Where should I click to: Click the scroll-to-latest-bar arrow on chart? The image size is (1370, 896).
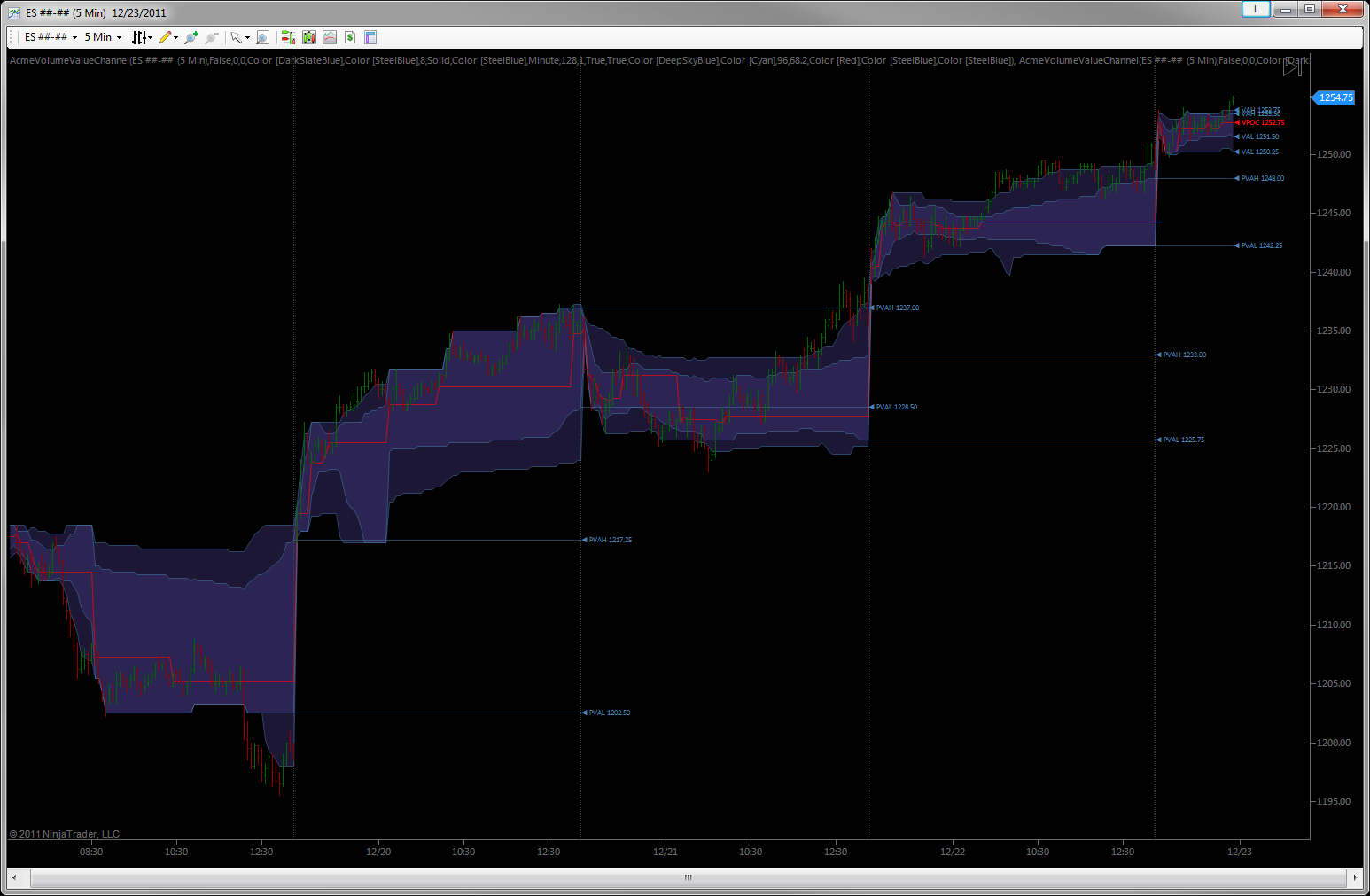pyautogui.click(x=1292, y=67)
